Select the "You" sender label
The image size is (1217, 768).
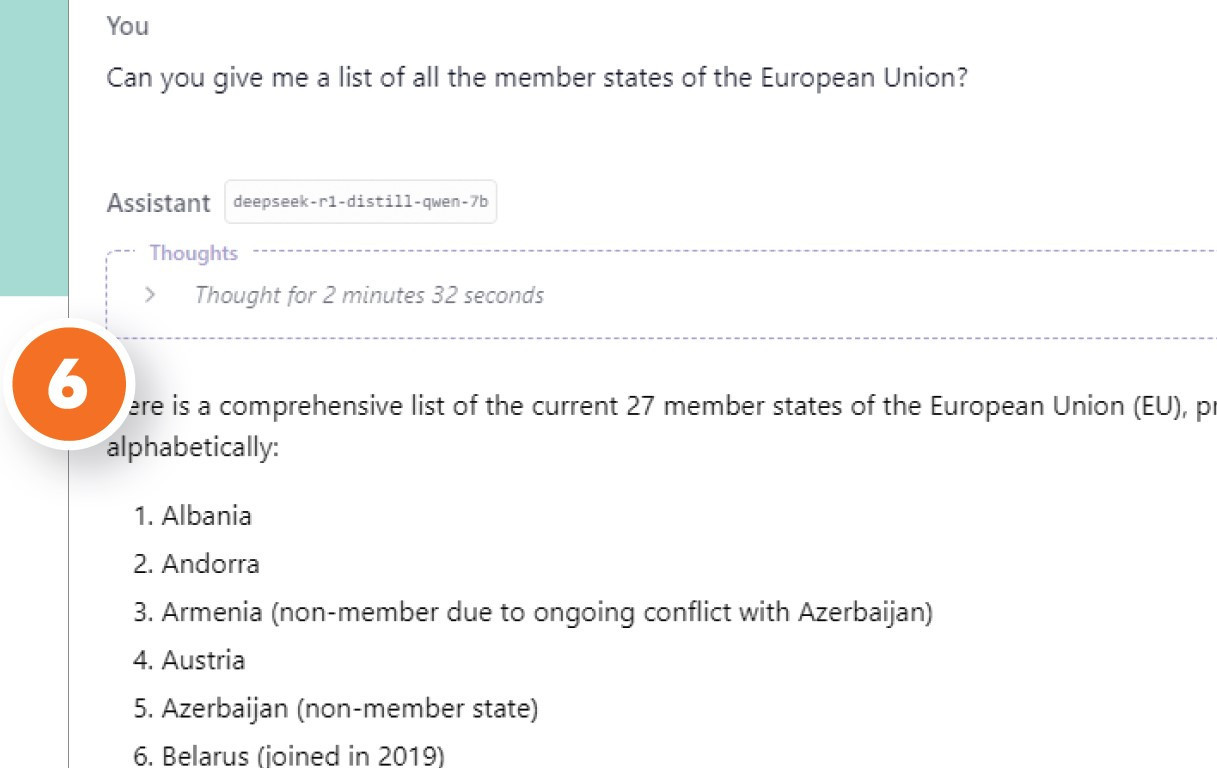(127, 26)
